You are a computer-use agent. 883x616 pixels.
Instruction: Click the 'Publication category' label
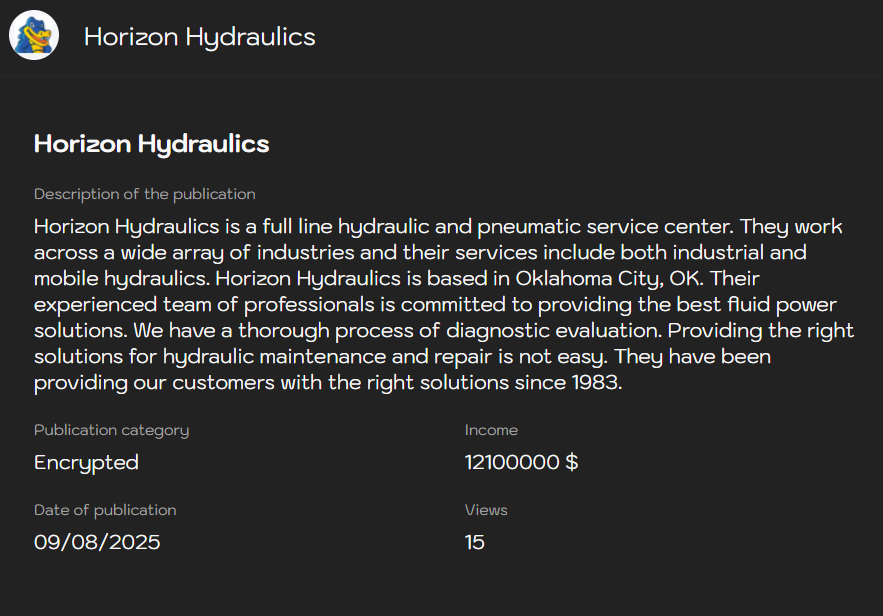click(x=111, y=430)
